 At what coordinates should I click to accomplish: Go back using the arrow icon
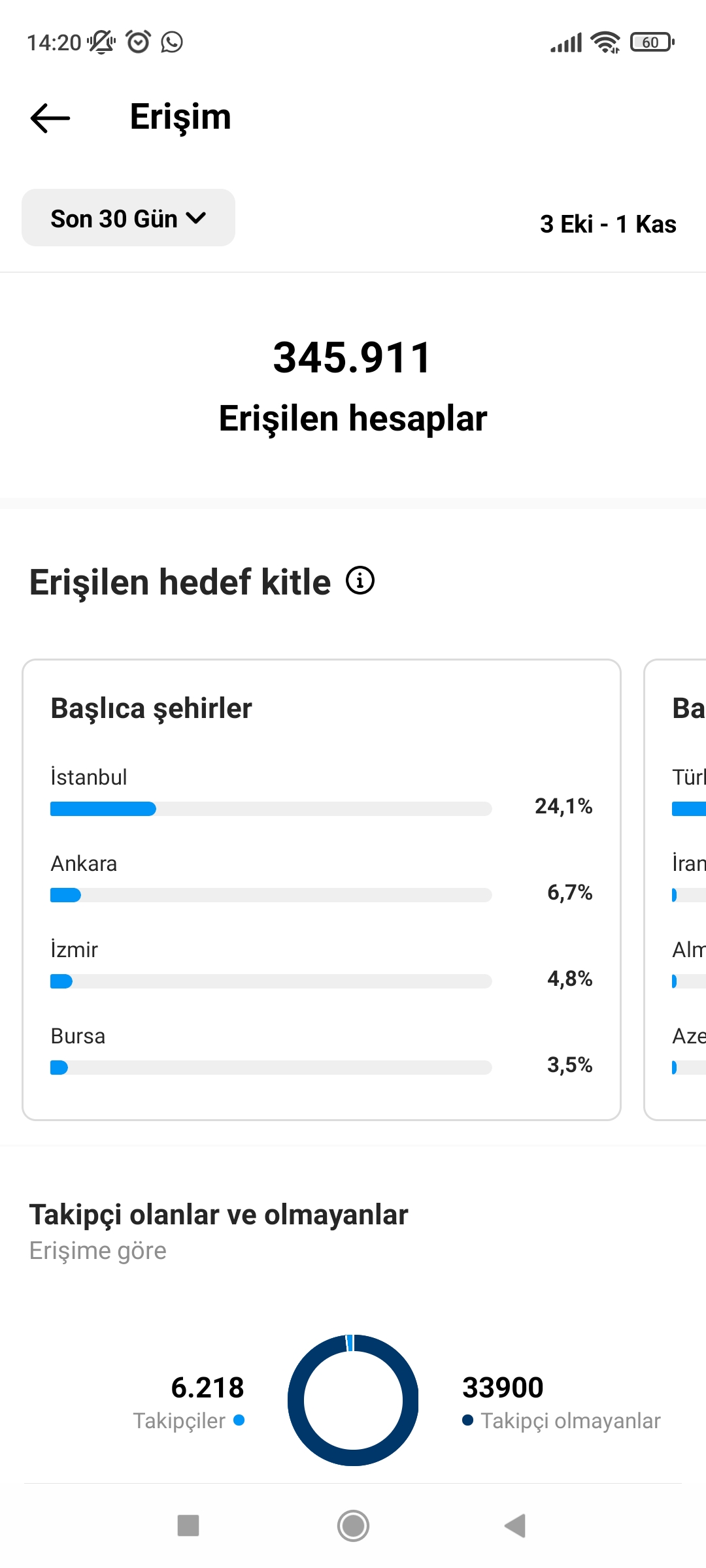pos(50,118)
